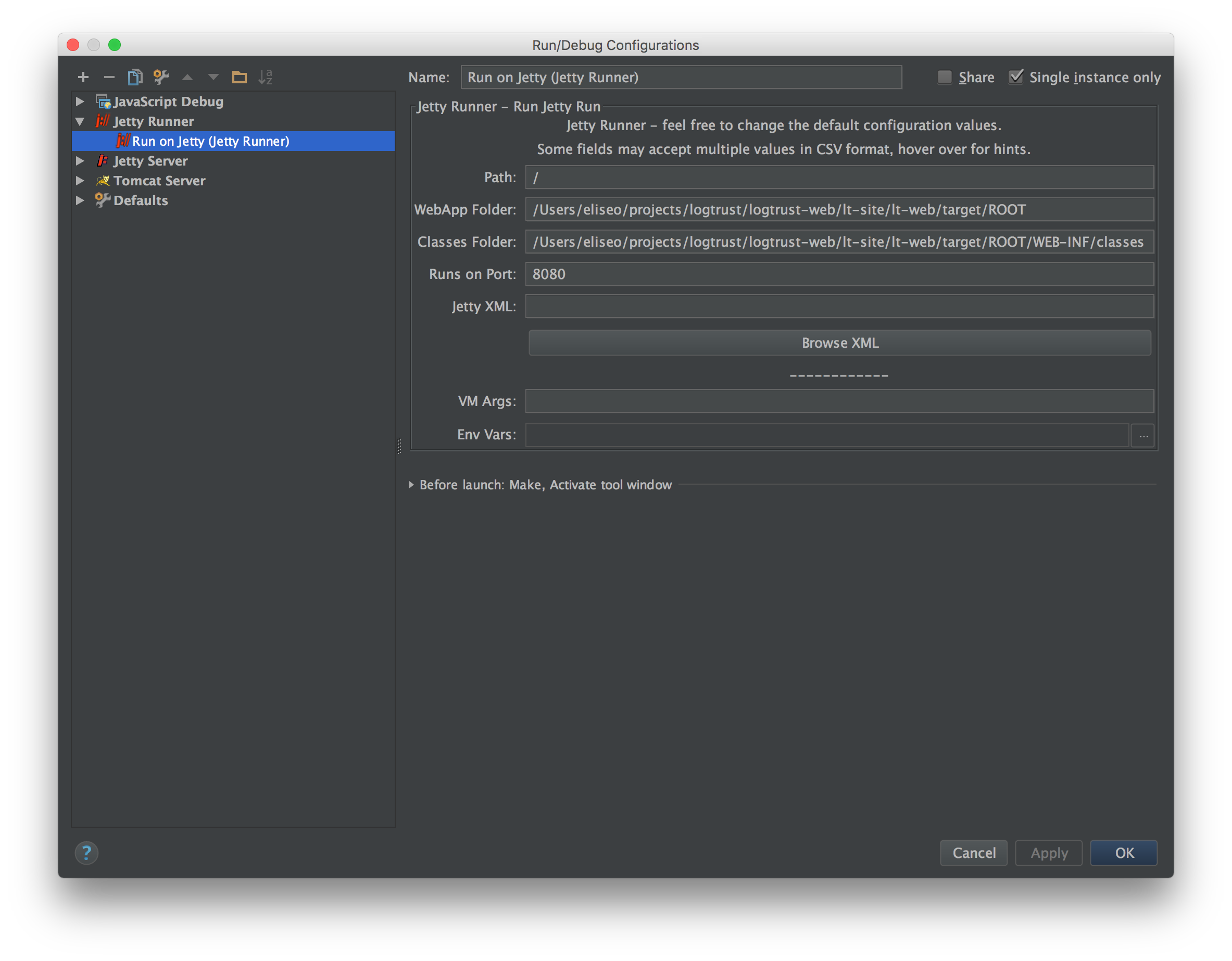Focus the Name input field
Image resolution: width=1232 pixels, height=961 pixels.
[x=682, y=77]
